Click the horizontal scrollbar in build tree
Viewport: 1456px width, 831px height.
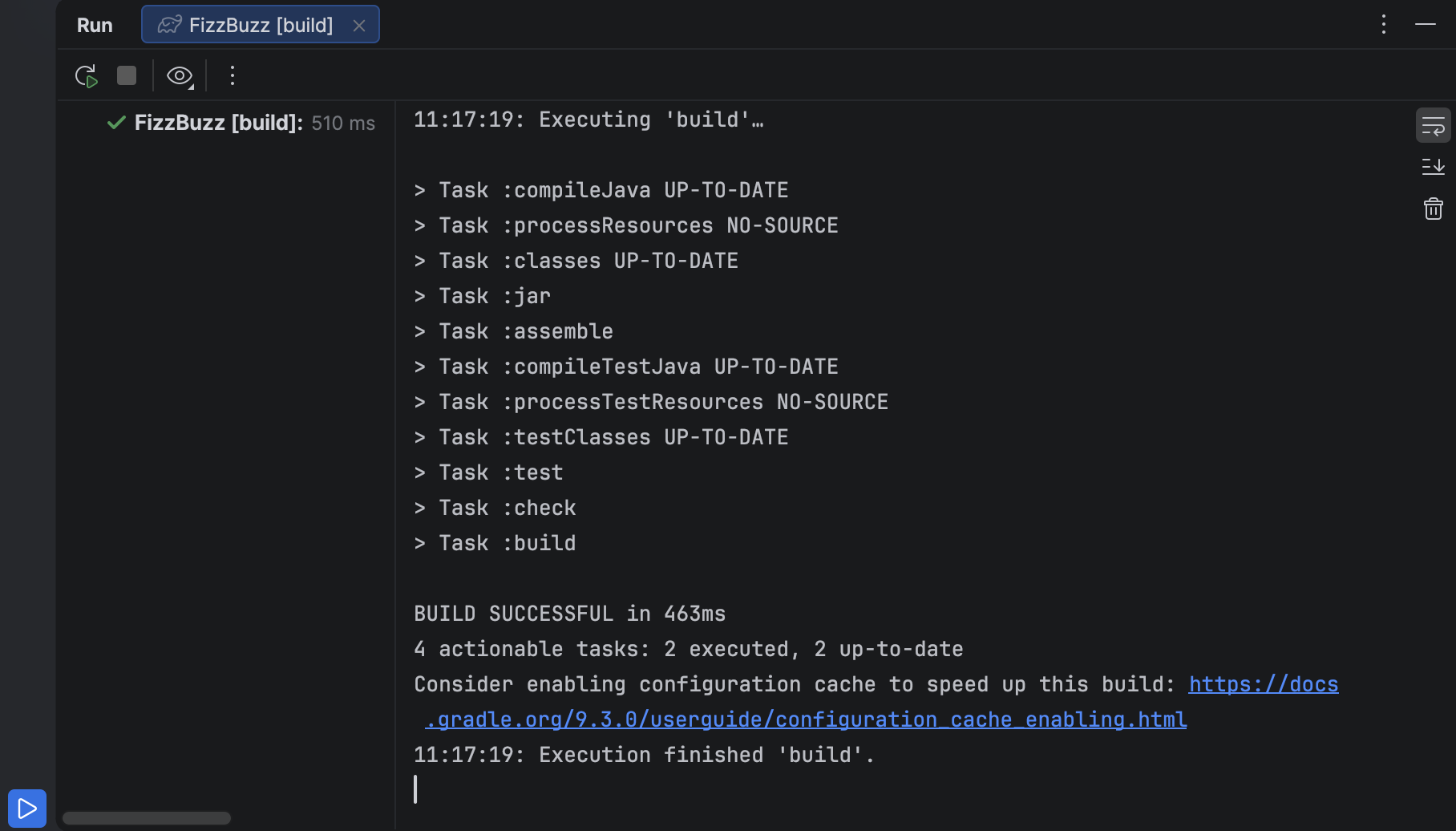pyautogui.click(x=147, y=818)
